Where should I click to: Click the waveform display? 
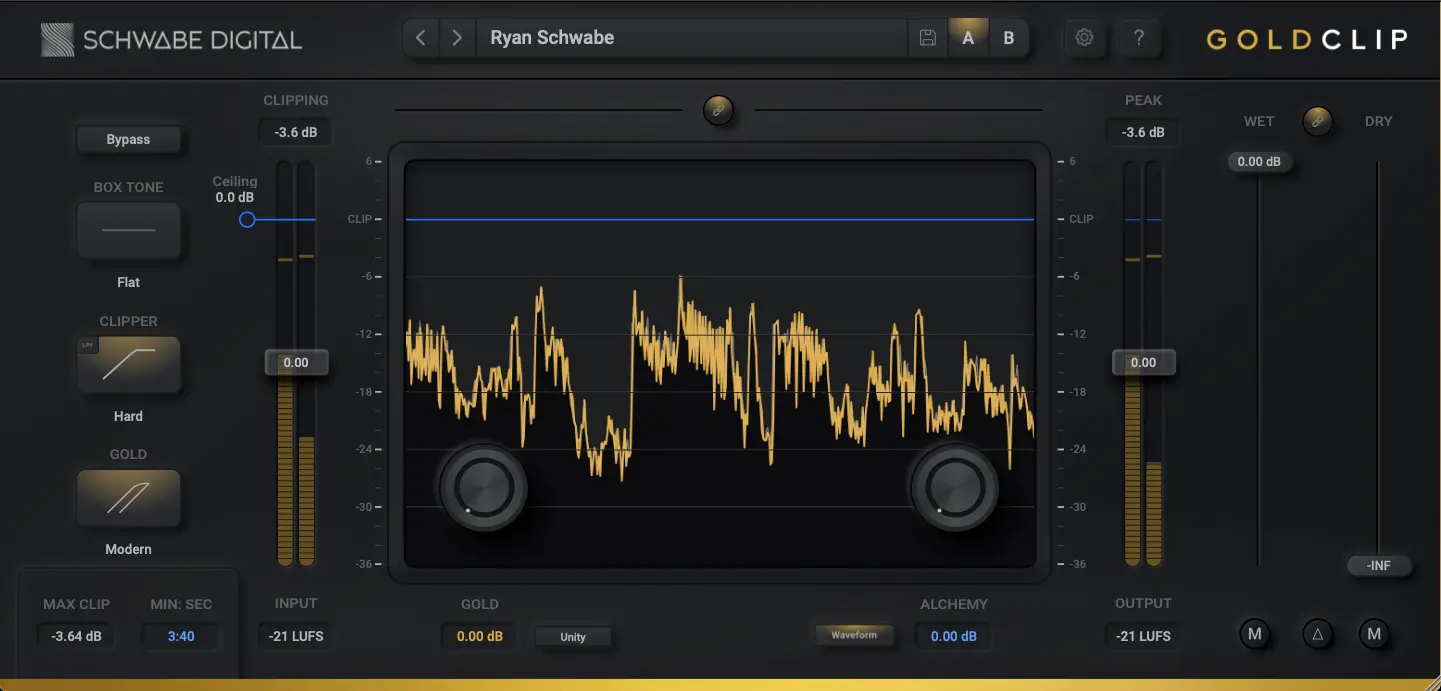[719, 363]
